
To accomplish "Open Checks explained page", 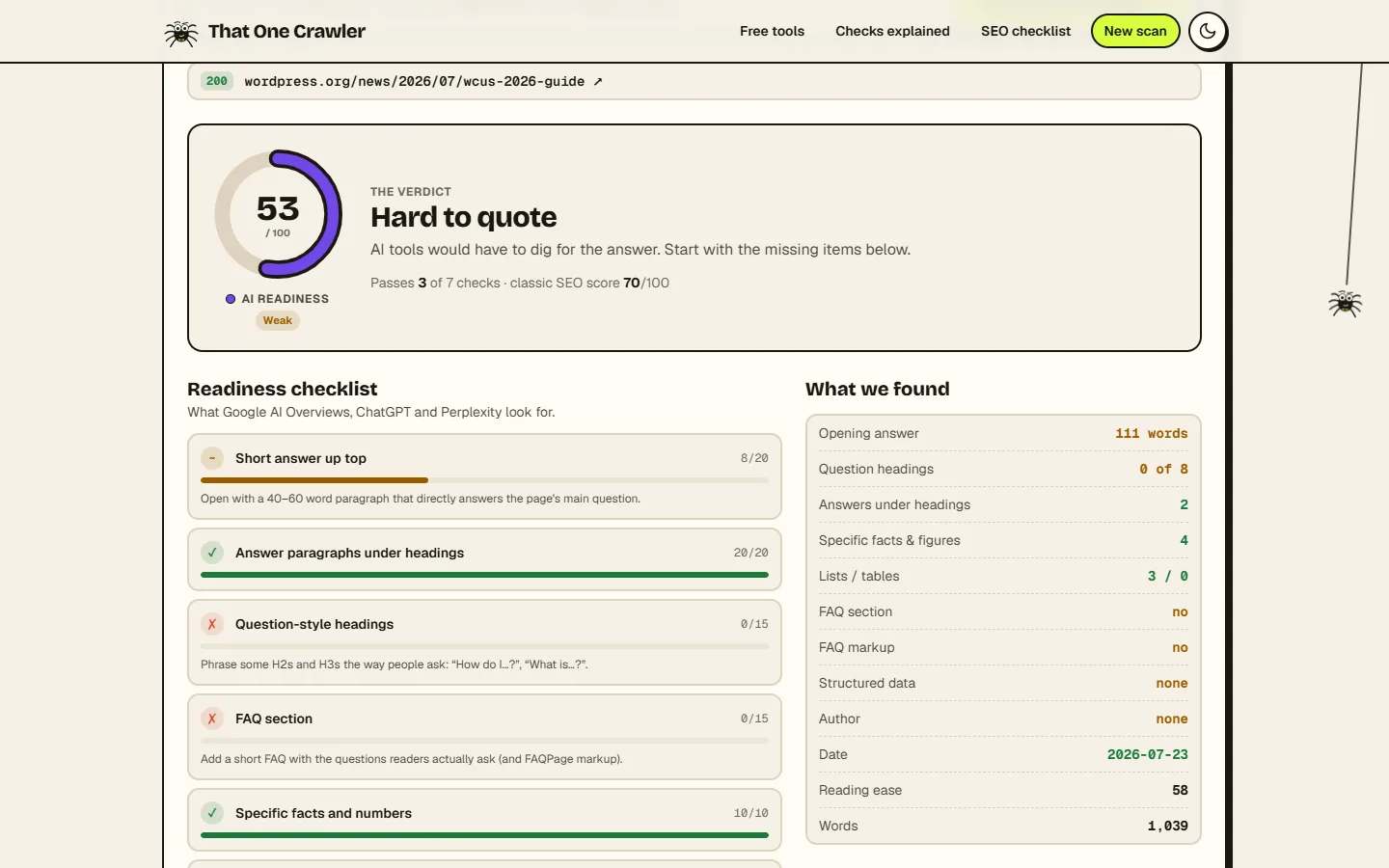I will click(892, 32).
